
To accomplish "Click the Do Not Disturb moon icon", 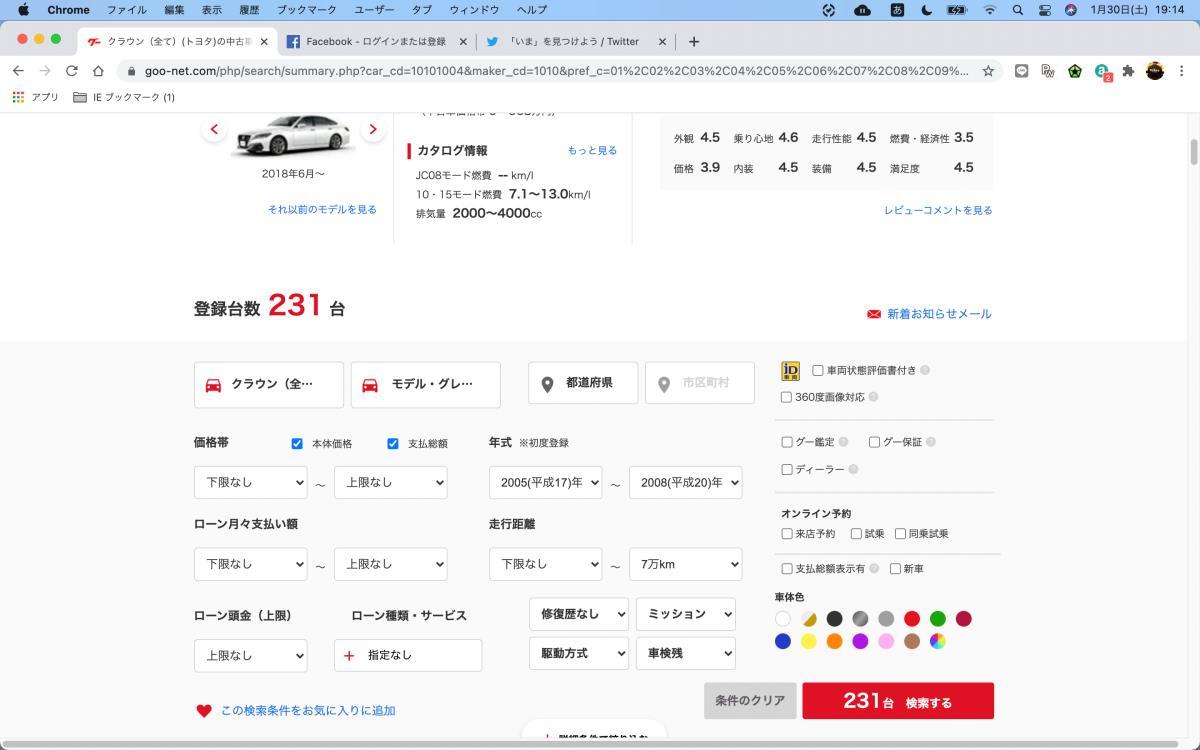I will click(926, 10).
